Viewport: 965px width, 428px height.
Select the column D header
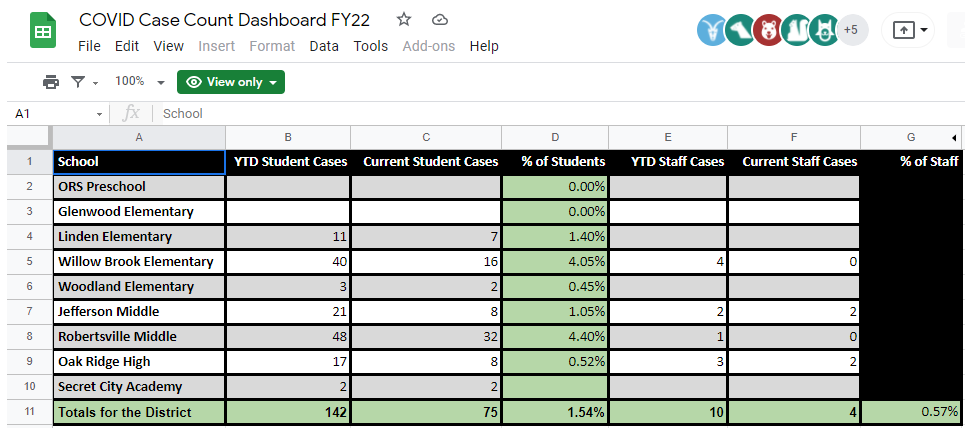(555, 137)
